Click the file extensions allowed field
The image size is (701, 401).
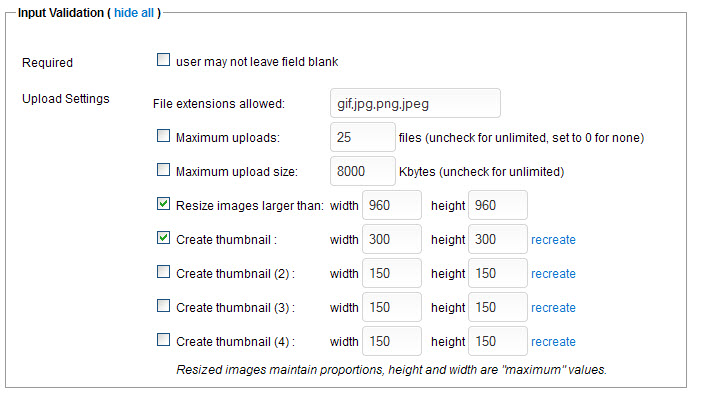(414, 103)
